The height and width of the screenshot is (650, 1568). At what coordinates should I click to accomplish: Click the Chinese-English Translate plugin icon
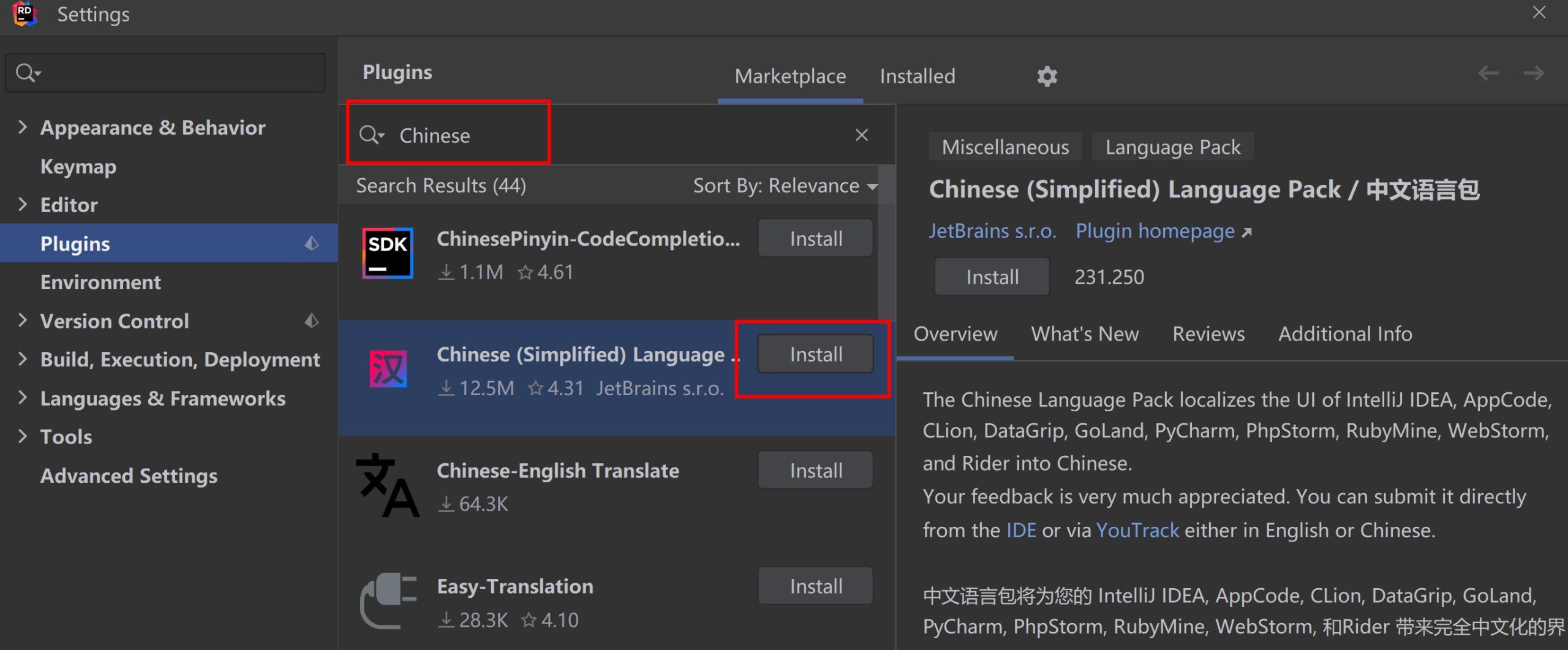[x=387, y=485]
